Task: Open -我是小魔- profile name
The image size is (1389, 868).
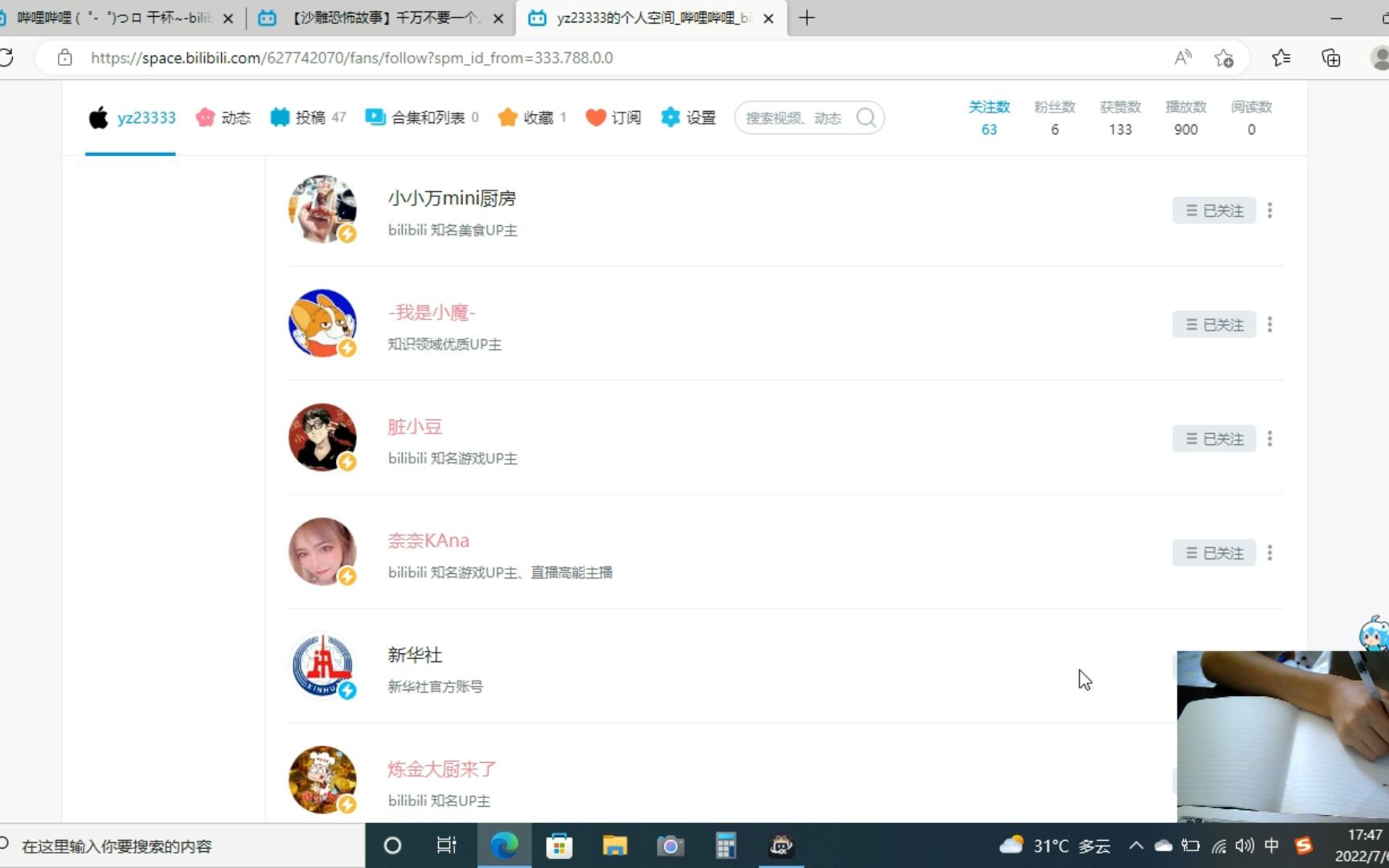Action: tap(432, 312)
